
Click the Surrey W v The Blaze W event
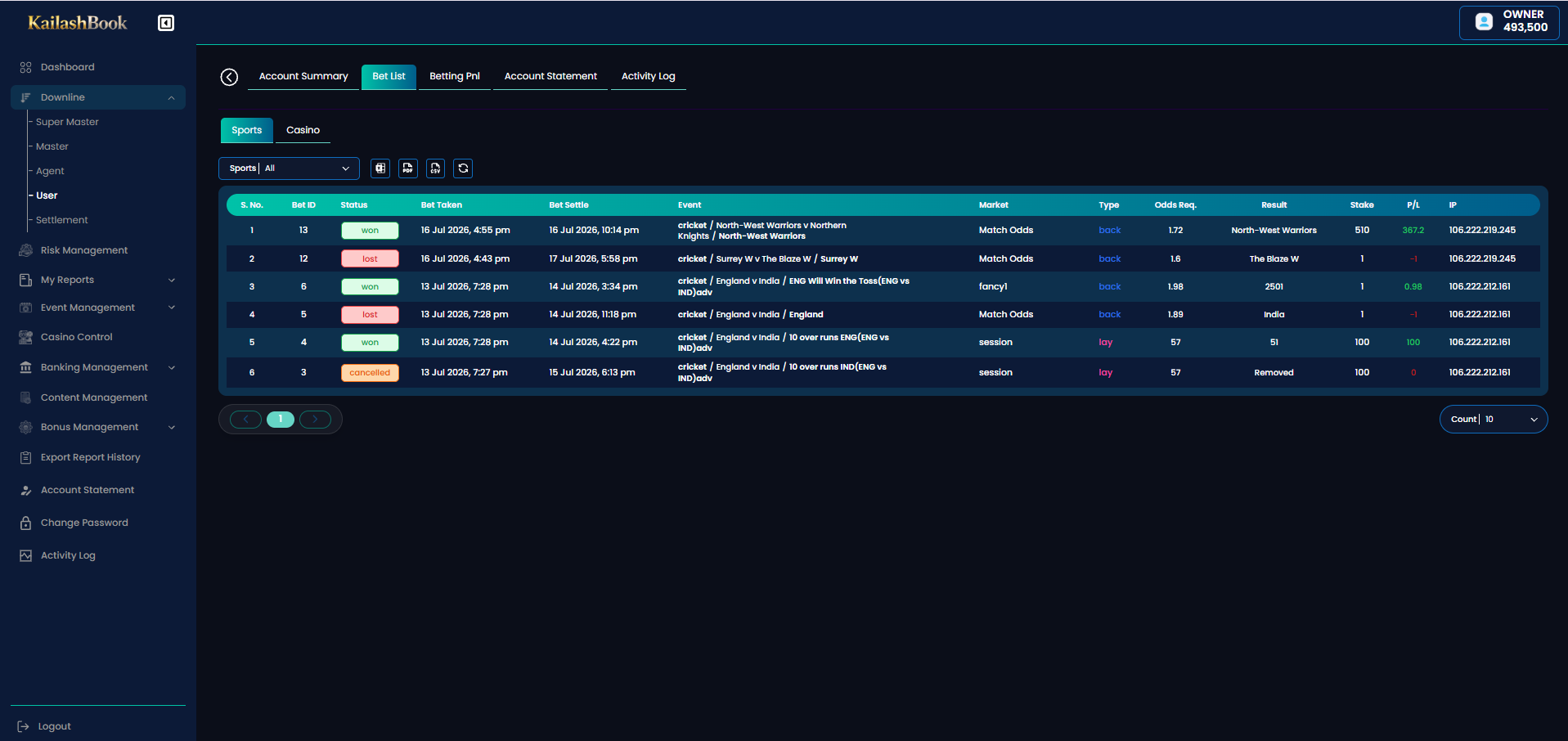click(768, 259)
